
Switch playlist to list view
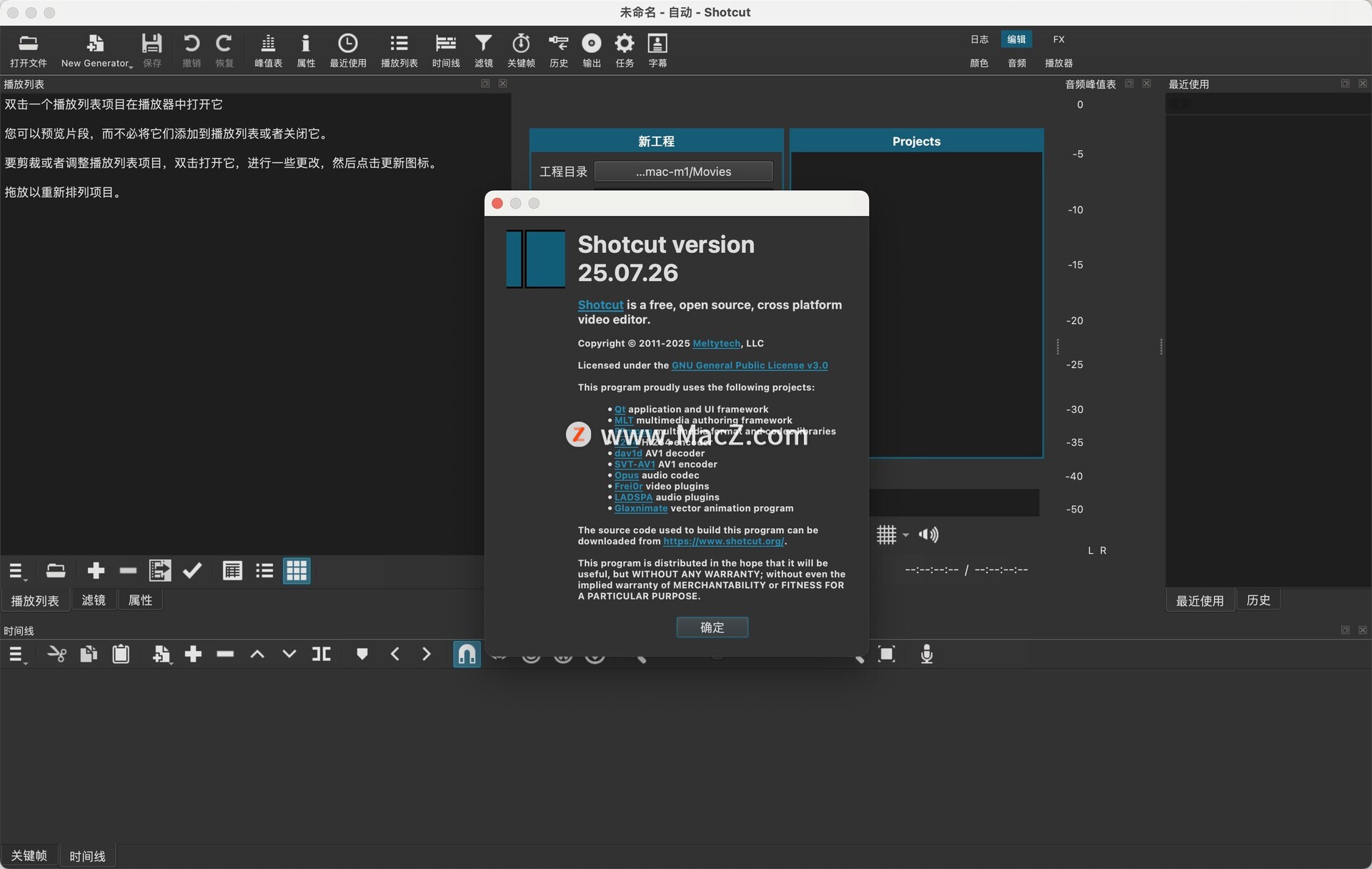(x=264, y=570)
